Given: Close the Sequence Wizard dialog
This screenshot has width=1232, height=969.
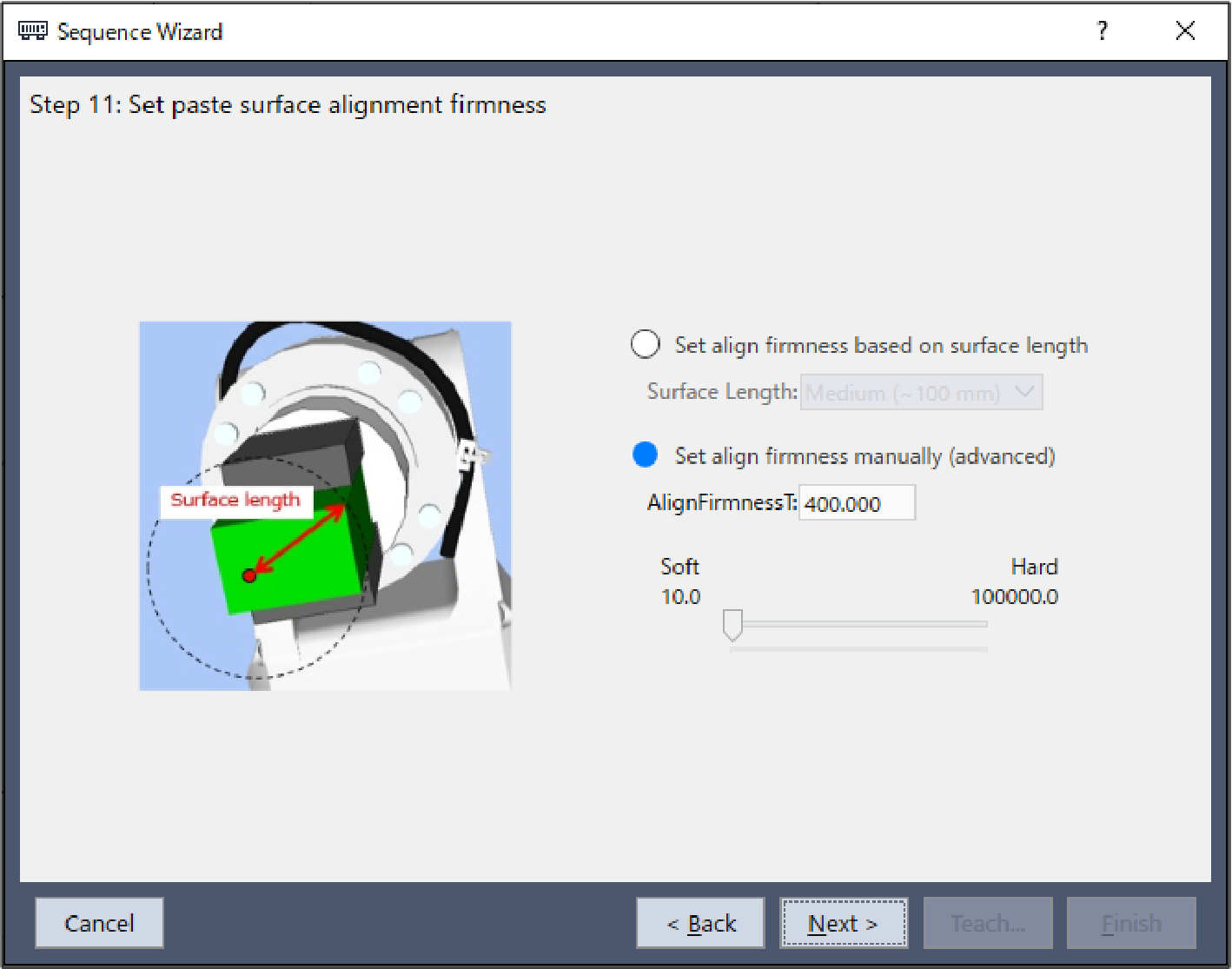Looking at the screenshot, I should (x=1184, y=32).
